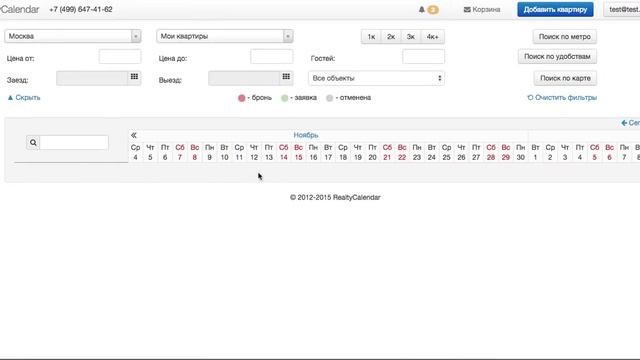Screen dimensions: 640x360
Task: Click the phone number +7 (499) 647-41-62
Action: pyautogui.click(x=81, y=9)
